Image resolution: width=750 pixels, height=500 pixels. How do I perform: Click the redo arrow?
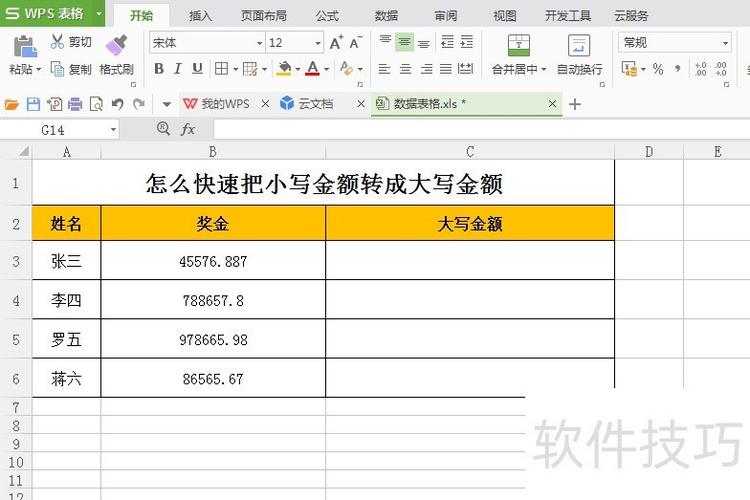[x=139, y=104]
